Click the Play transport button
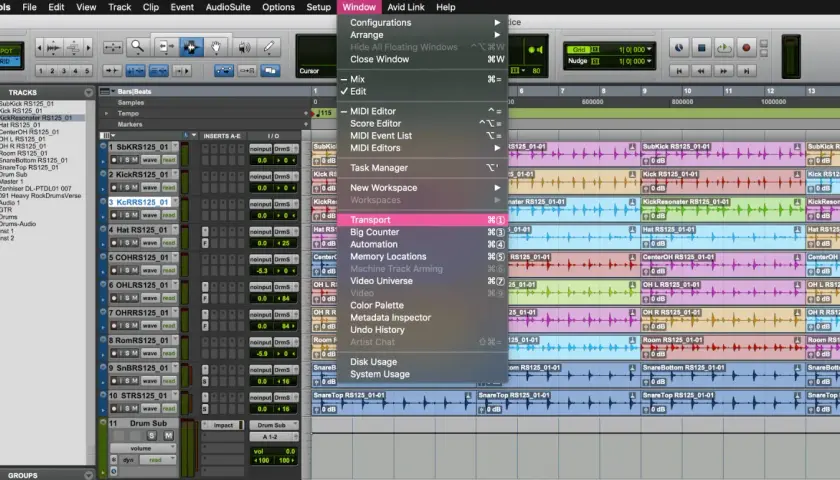840x480 pixels. tap(724, 48)
